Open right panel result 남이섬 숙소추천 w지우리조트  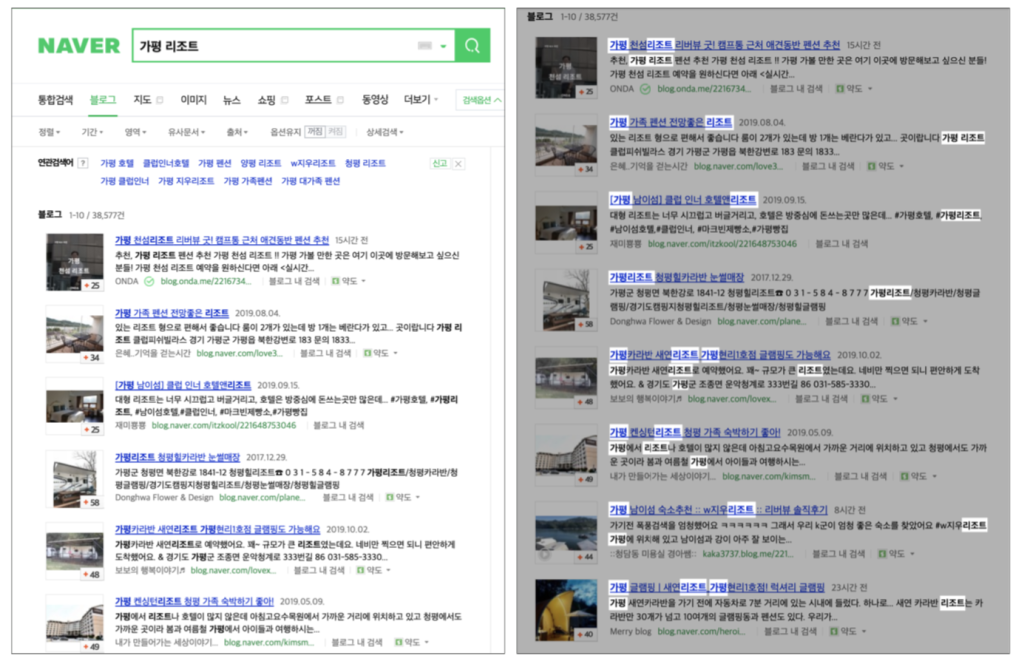click(x=718, y=510)
